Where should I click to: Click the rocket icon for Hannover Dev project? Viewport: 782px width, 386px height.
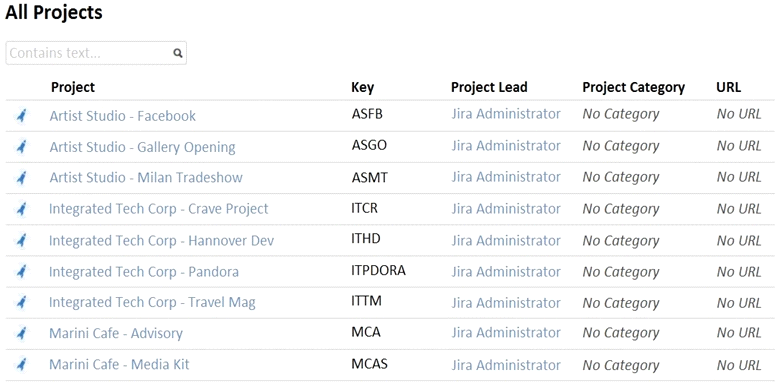click(x=21, y=241)
